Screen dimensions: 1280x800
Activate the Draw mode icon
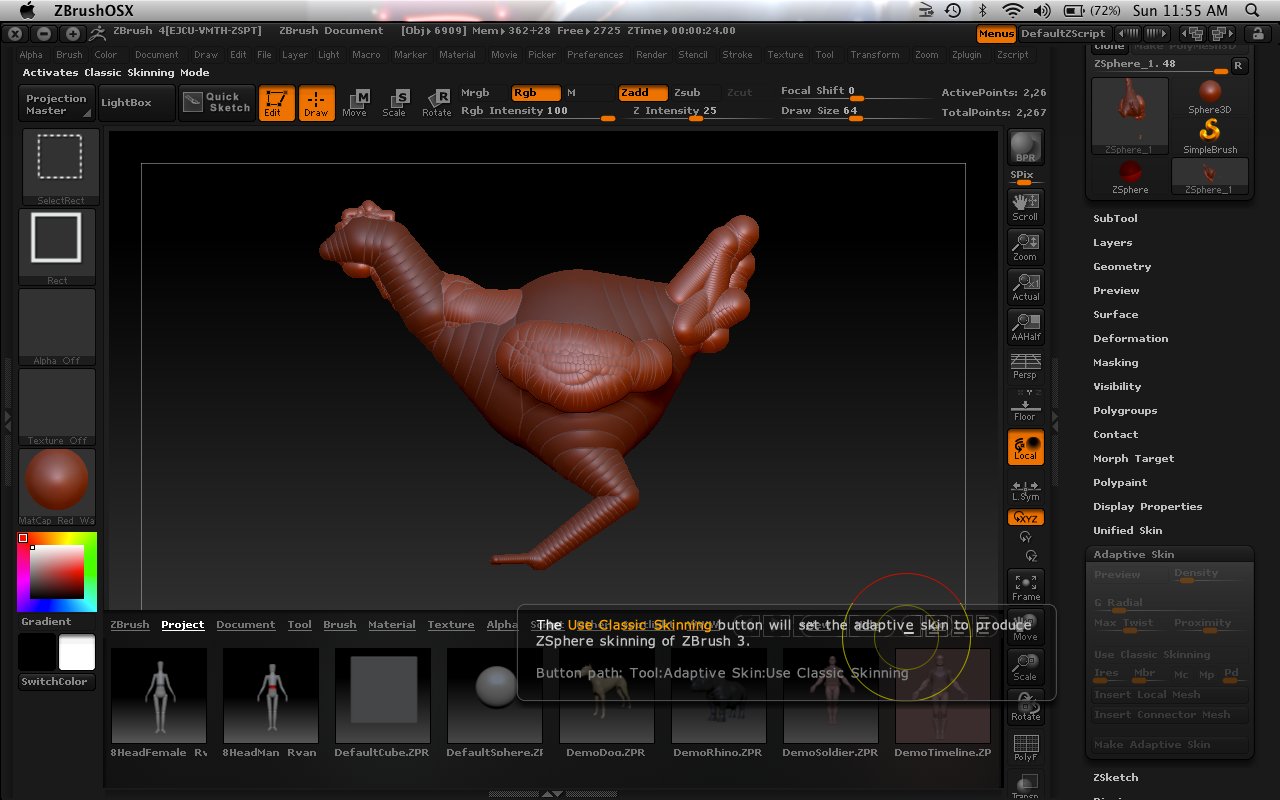[316, 103]
